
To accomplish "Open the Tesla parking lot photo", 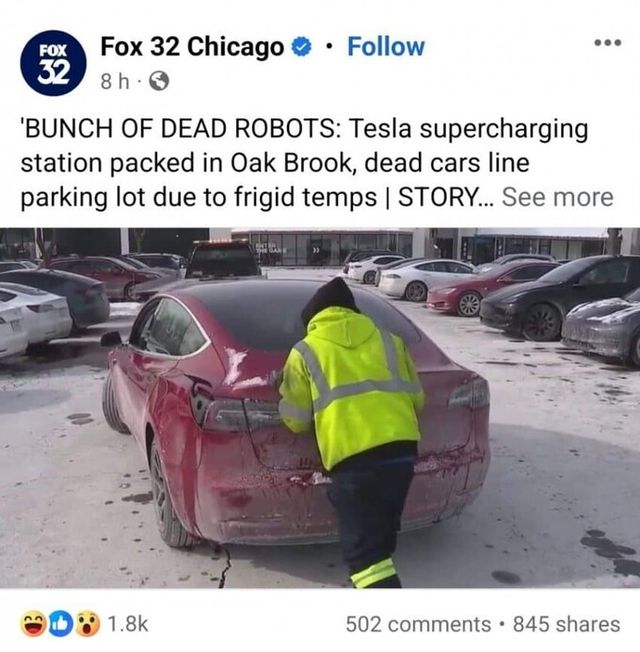I will (320, 408).
